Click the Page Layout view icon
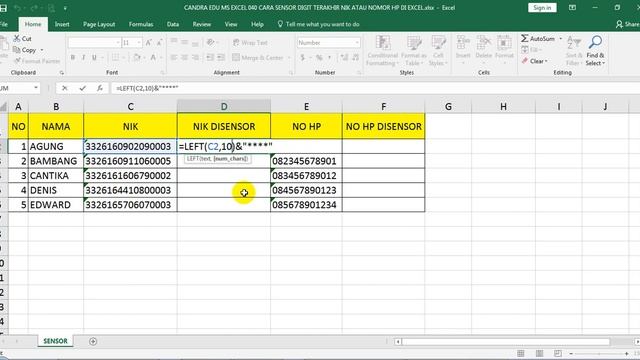This screenshot has height=360, width=640. pyautogui.click(x=539, y=353)
